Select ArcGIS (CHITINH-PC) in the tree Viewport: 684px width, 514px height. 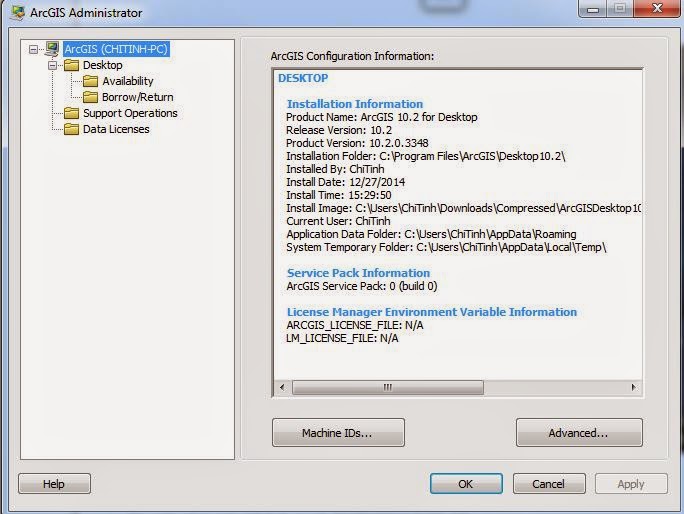[x=116, y=49]
